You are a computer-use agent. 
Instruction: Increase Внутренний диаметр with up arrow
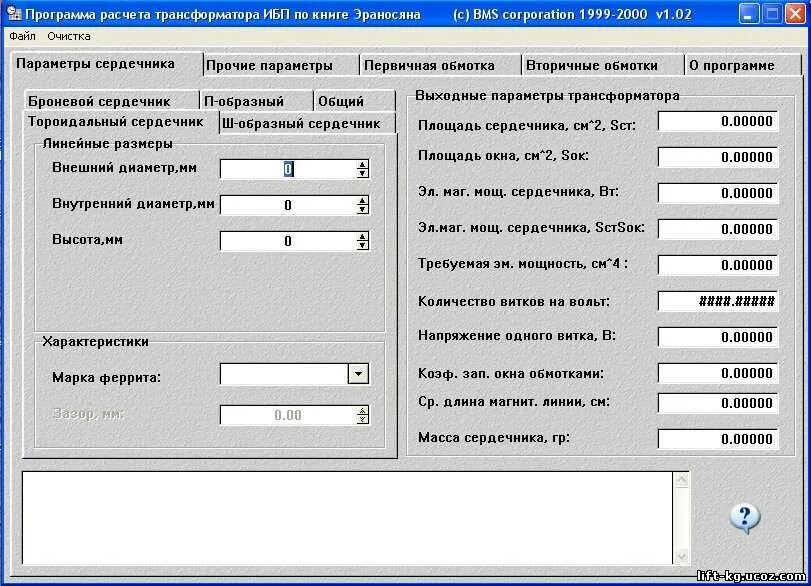[x=363, y=201]
